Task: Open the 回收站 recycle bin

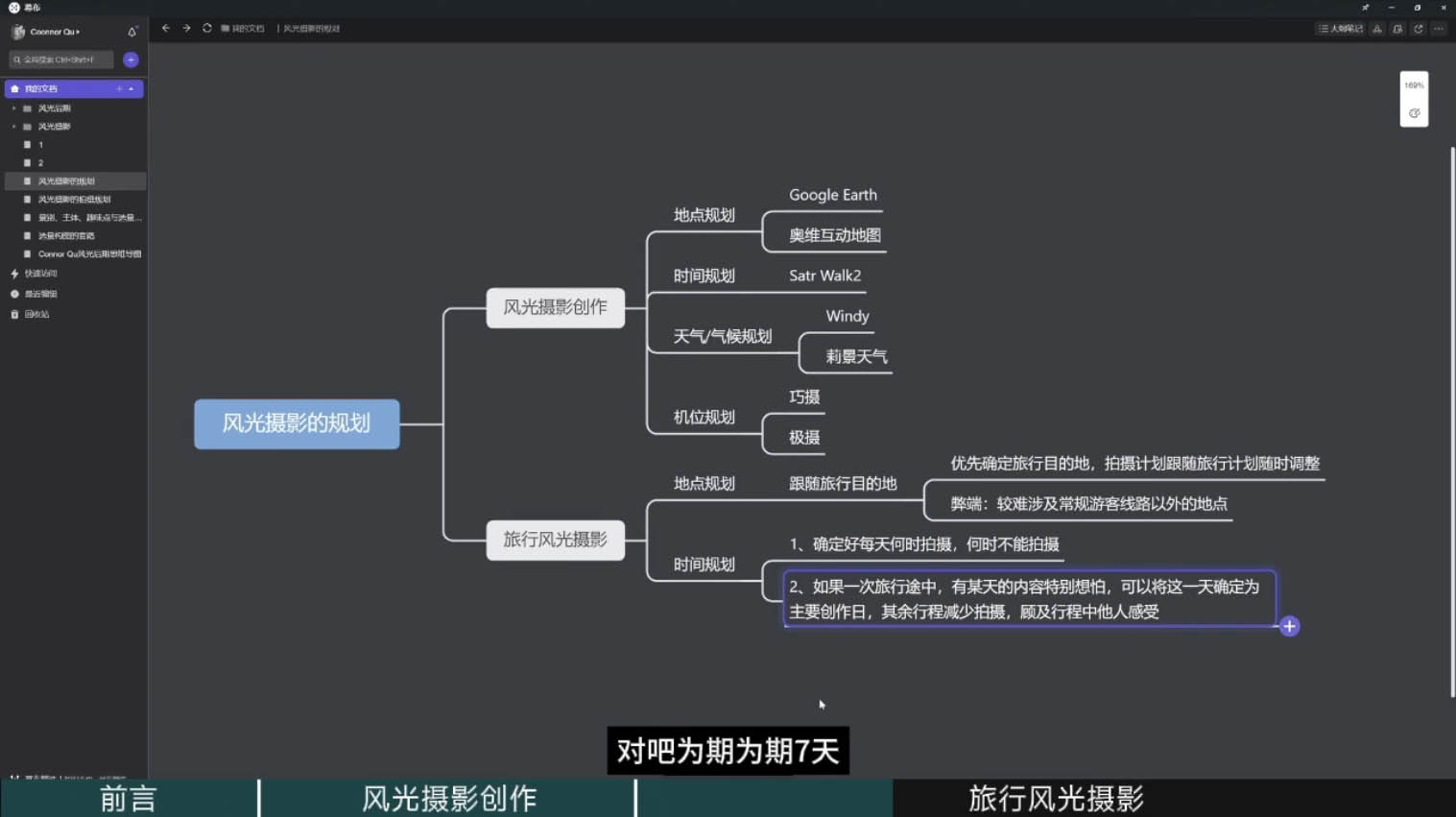Action: click(36, 313)
